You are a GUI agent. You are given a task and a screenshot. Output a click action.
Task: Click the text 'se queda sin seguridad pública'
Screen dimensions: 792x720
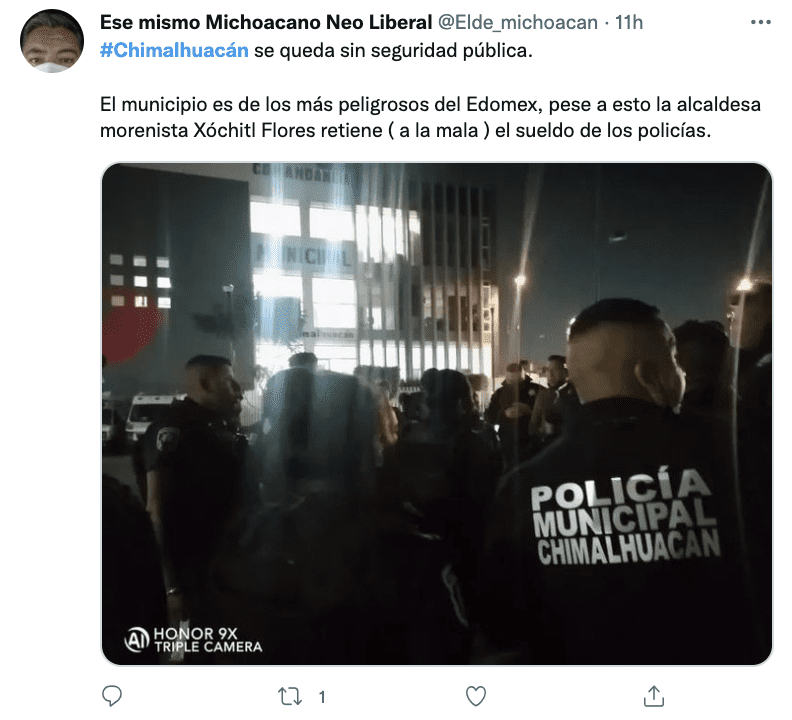(x=392, y=51)
